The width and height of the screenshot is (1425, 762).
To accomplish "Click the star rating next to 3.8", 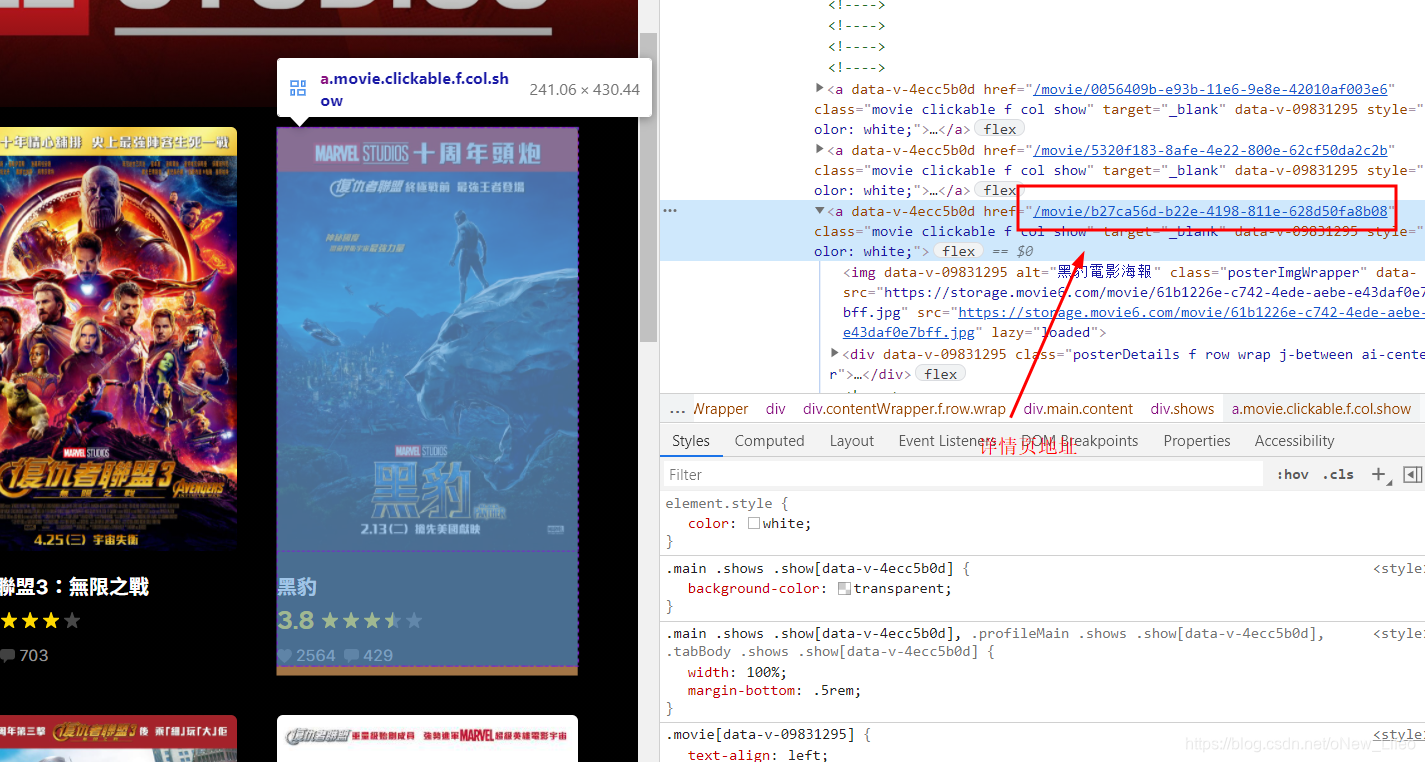I will click(x=372, y=621).
